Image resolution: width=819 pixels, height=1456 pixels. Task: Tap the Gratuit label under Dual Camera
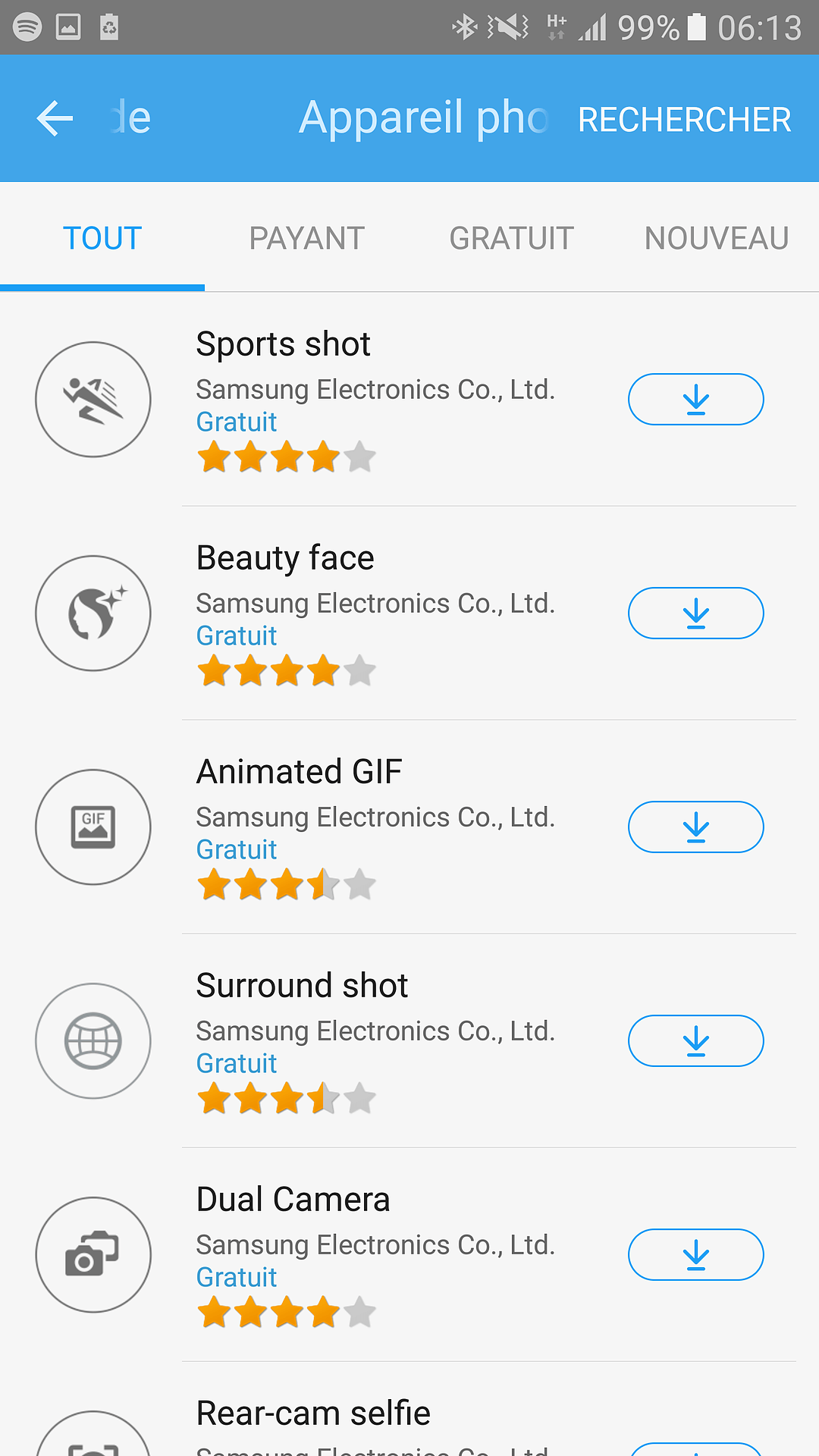coord(237,1278)
